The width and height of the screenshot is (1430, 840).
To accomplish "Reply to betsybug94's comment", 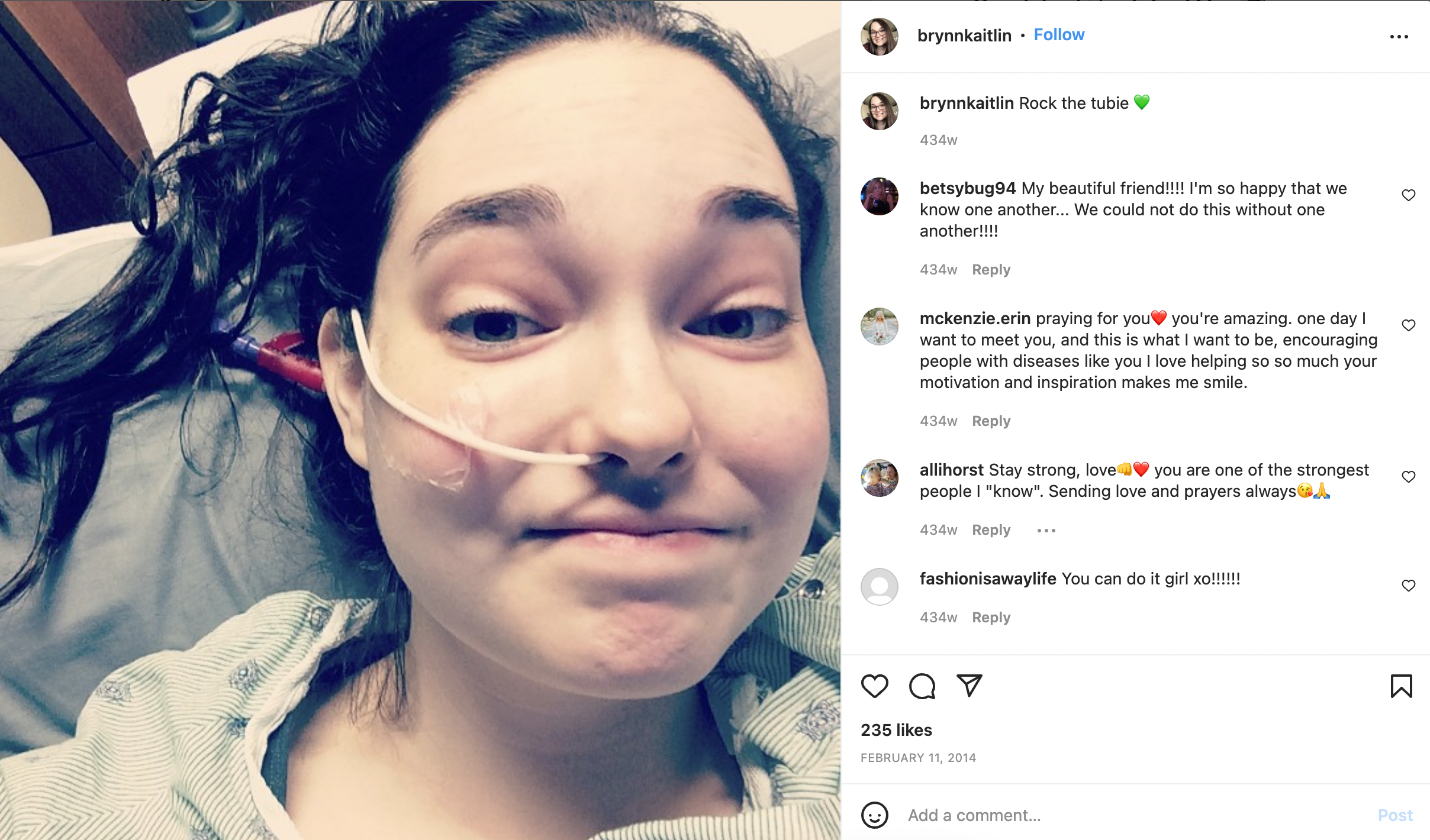I will [991, 270].
